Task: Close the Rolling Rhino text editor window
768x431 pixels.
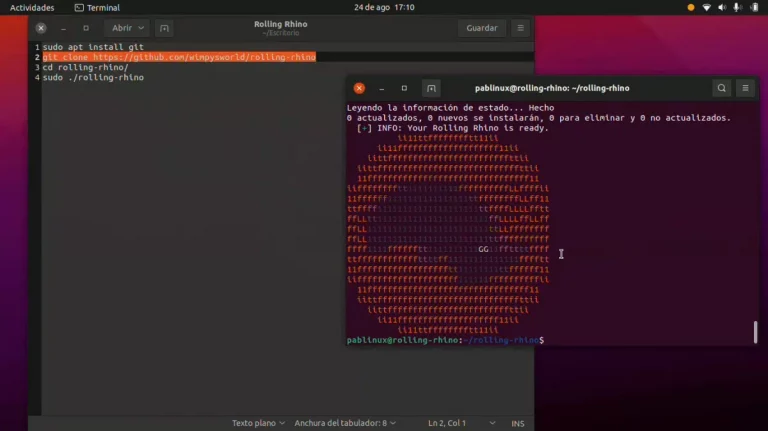Action: tap(41, 28)
